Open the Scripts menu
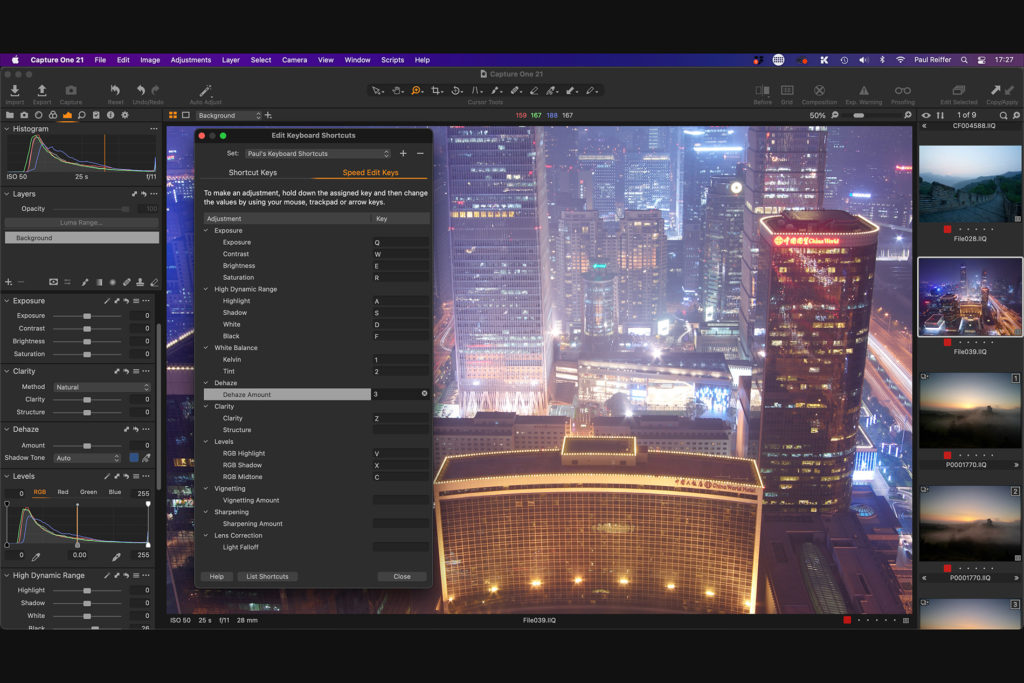Image resolution: width=1024 pixels, height=683 pixels. 392,60
